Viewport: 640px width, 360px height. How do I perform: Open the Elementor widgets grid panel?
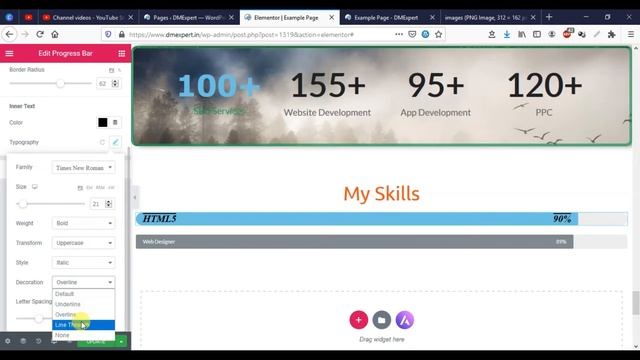tap(122, 53)
